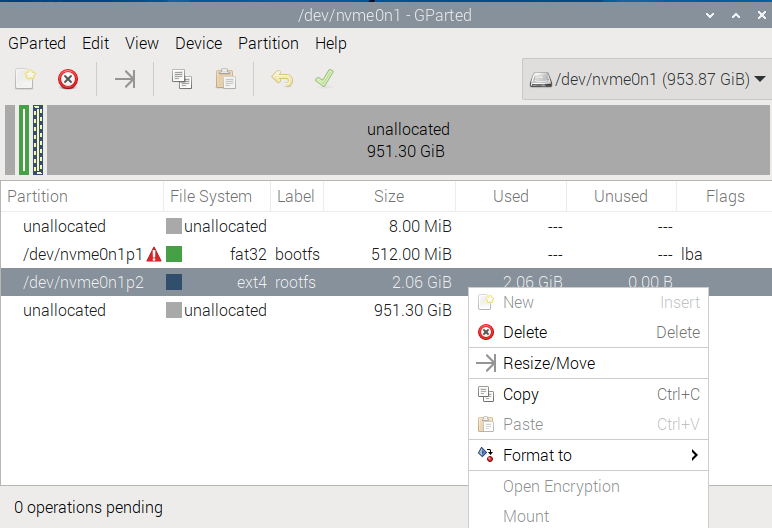This screenshot has width=772, height=528.
Task: Click the Resize/Move arrow toolbar icon
Action: 125,79
